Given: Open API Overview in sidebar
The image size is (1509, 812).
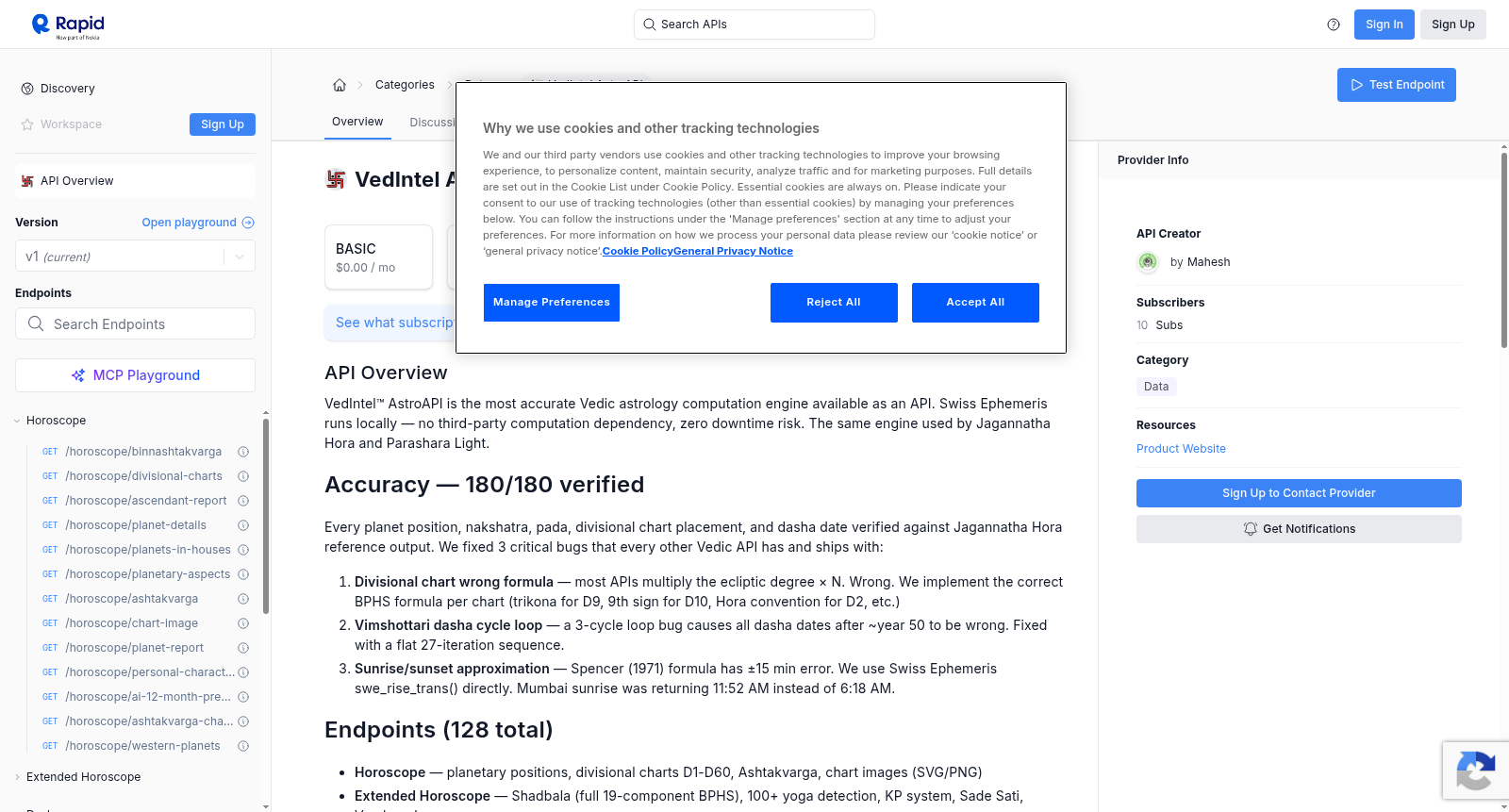Looking at the screenshot, I should tap(135, 181).
